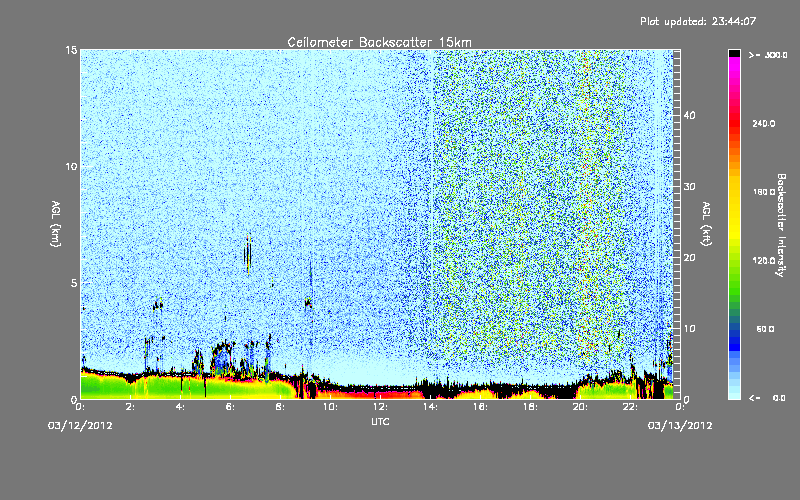Viewport: 800px width, 500px height.
Task: Click the 30 kft tick label on the right axis
Action: click(x=689, y=187)
